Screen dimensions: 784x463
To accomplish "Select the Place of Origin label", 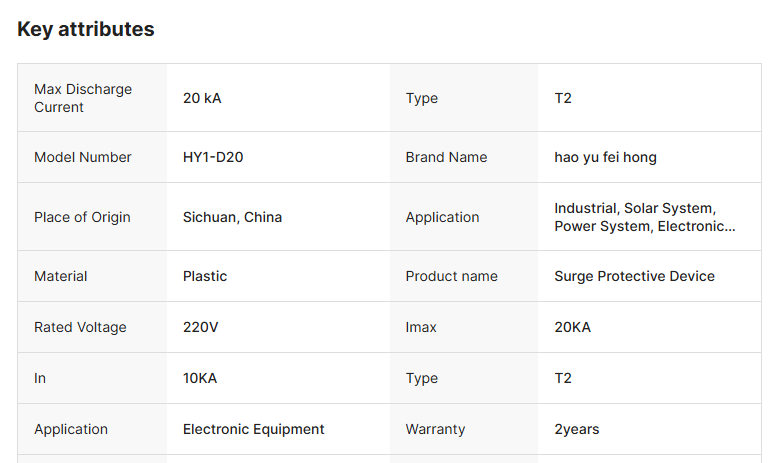I will [x=82, y=217].
